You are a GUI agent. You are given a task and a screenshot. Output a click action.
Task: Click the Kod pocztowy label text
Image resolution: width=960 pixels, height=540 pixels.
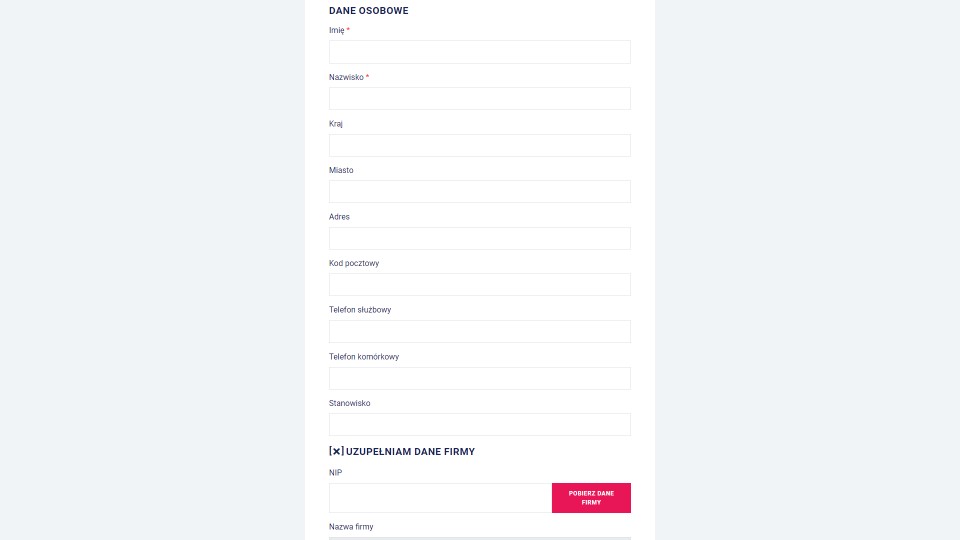pos(354,263)
